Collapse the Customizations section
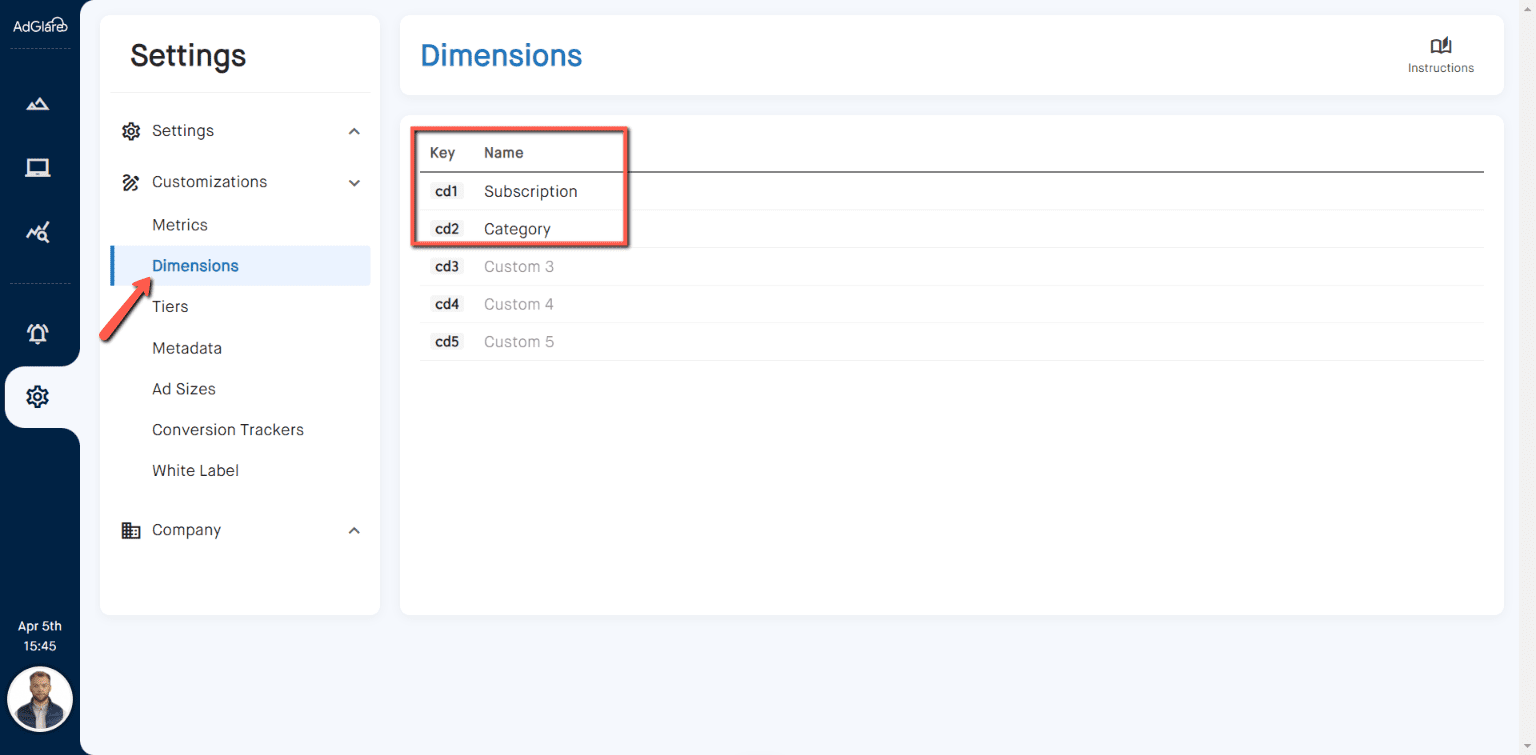1536x755 pixels. (x=354, y=182)
